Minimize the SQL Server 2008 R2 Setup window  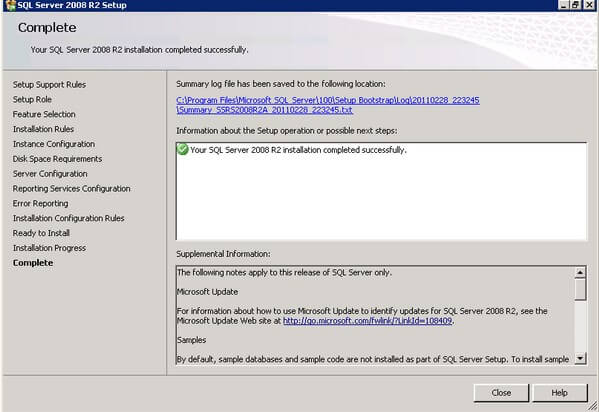(563, 5)
